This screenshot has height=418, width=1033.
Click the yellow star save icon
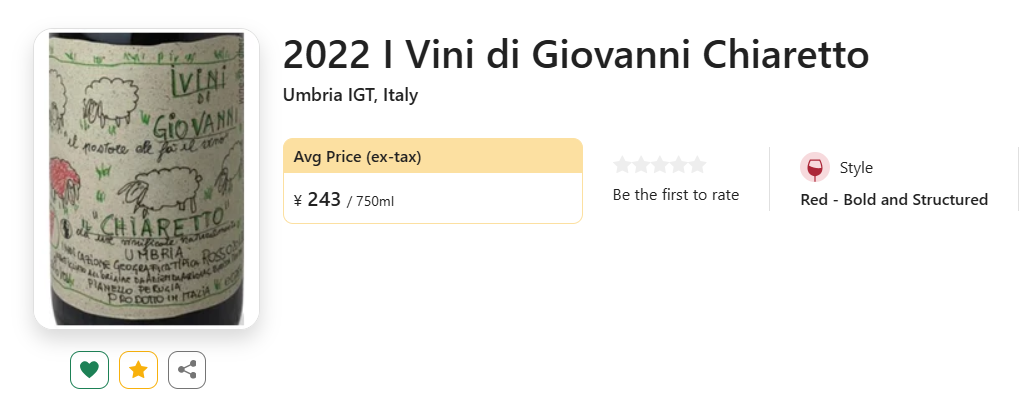[138, 370]
